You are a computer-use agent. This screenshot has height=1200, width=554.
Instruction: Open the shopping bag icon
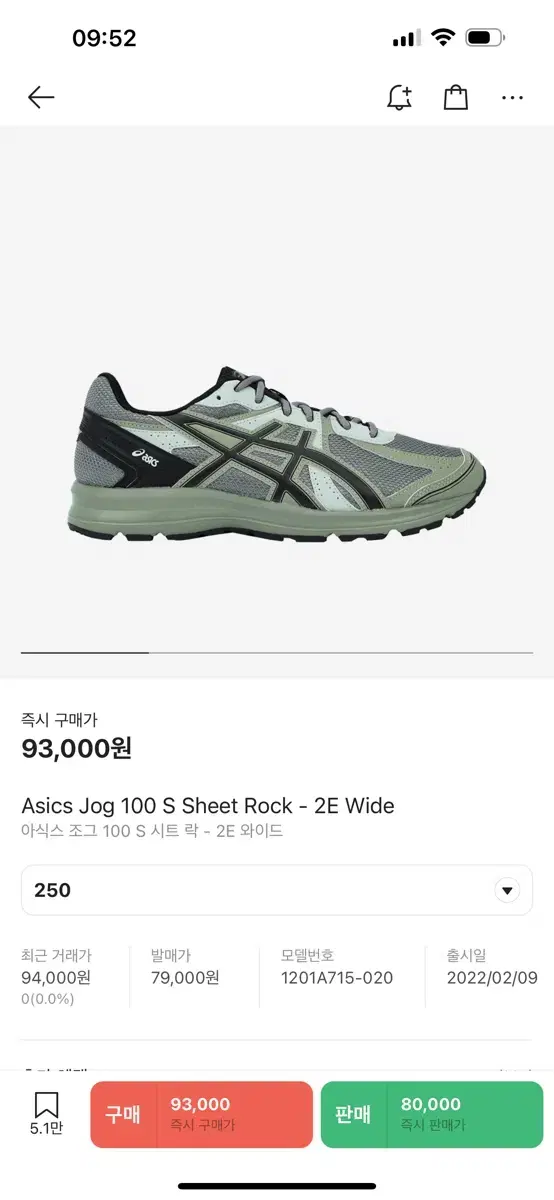456,97
